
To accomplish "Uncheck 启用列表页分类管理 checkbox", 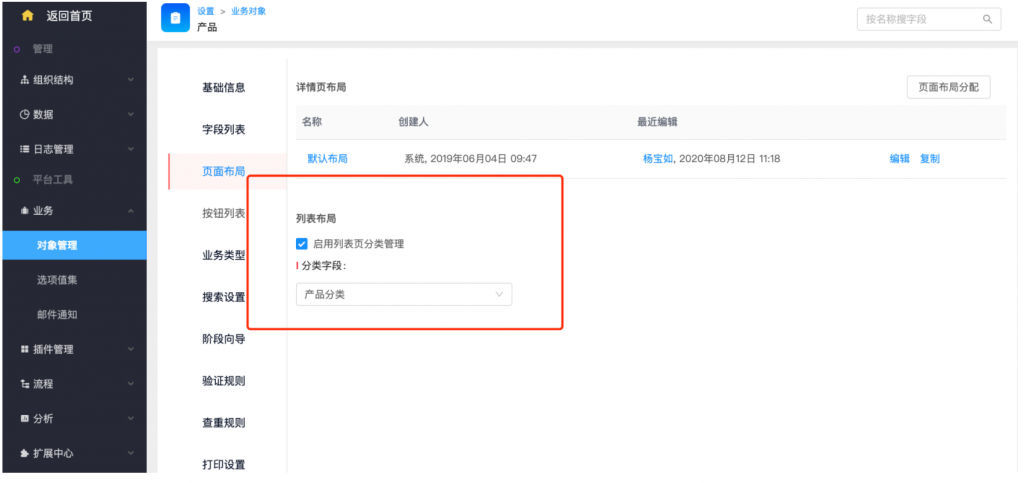I will (x=302, y=243).
